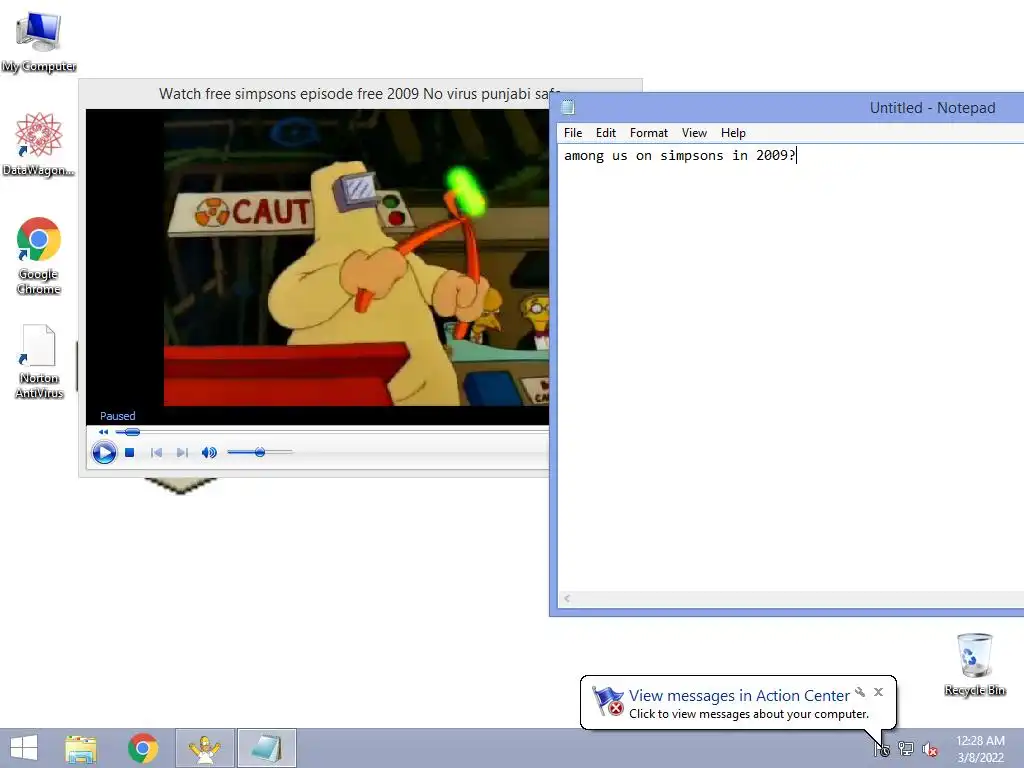Image resolution: width=1024 pixels, height=768 pixels.
Task: Open the Windows Start button
Action: click(x=24, y=748)
